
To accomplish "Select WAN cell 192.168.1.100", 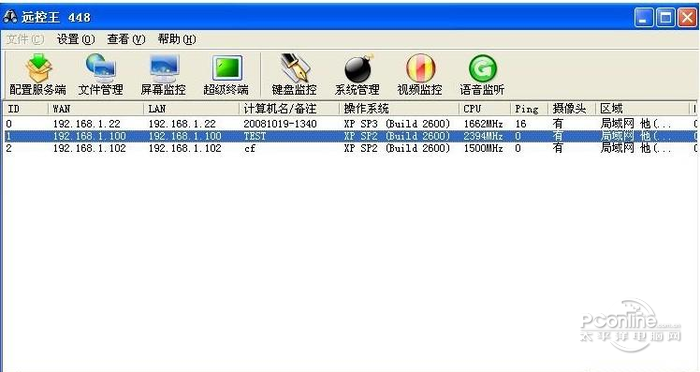I will (89, 136).
